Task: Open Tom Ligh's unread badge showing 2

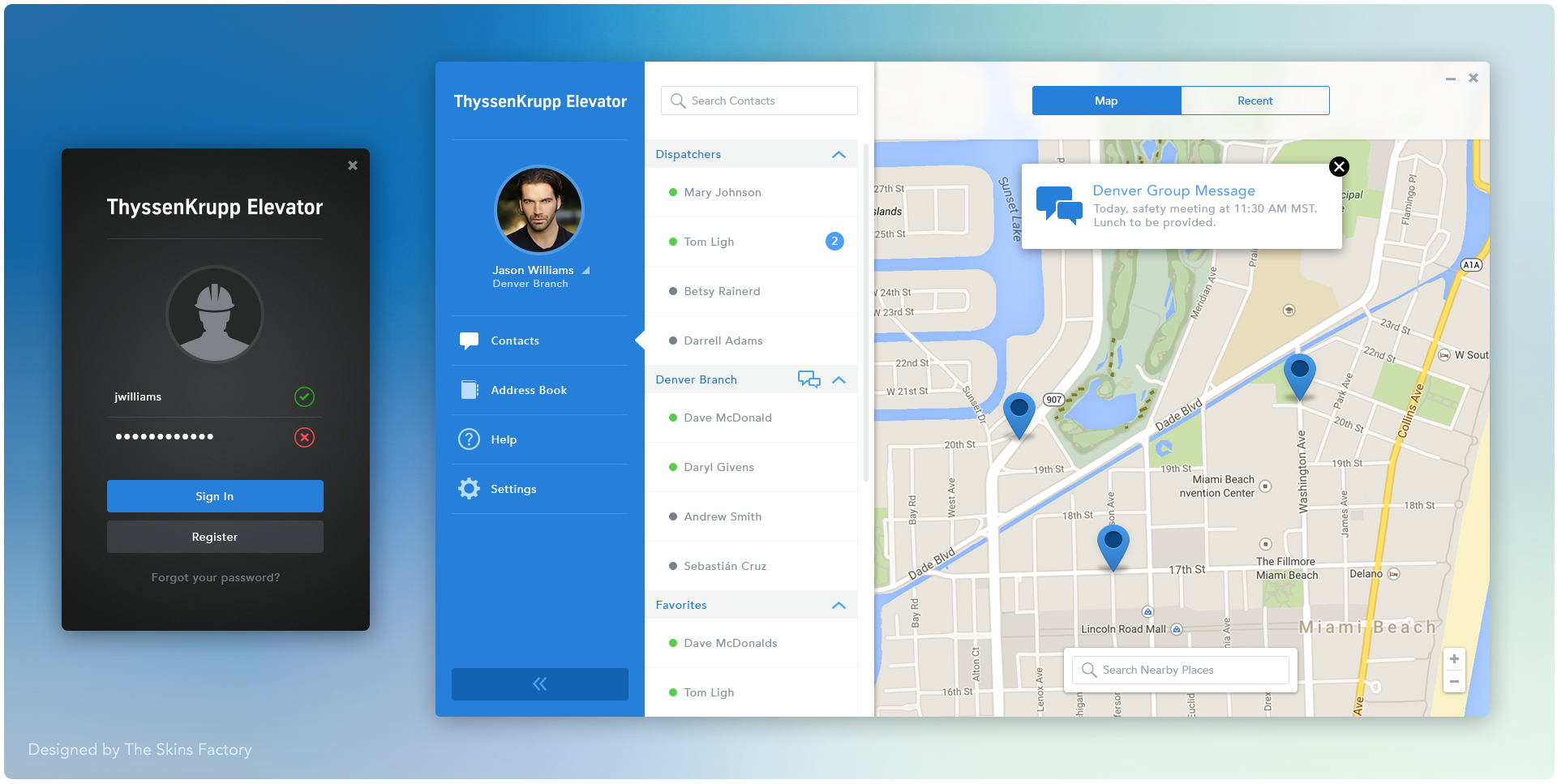Action: point(834,241)
